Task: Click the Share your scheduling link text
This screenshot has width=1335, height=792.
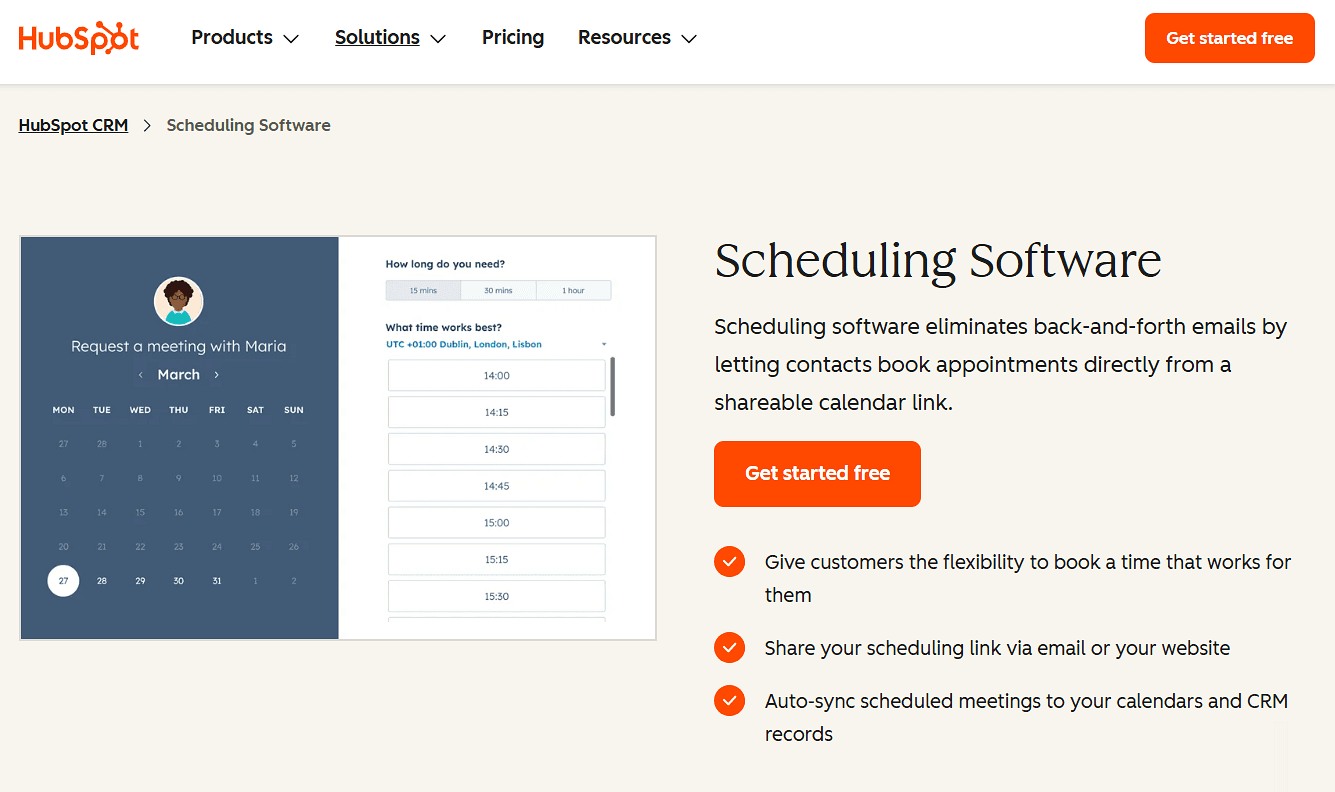Action: (x=997, y=648)
